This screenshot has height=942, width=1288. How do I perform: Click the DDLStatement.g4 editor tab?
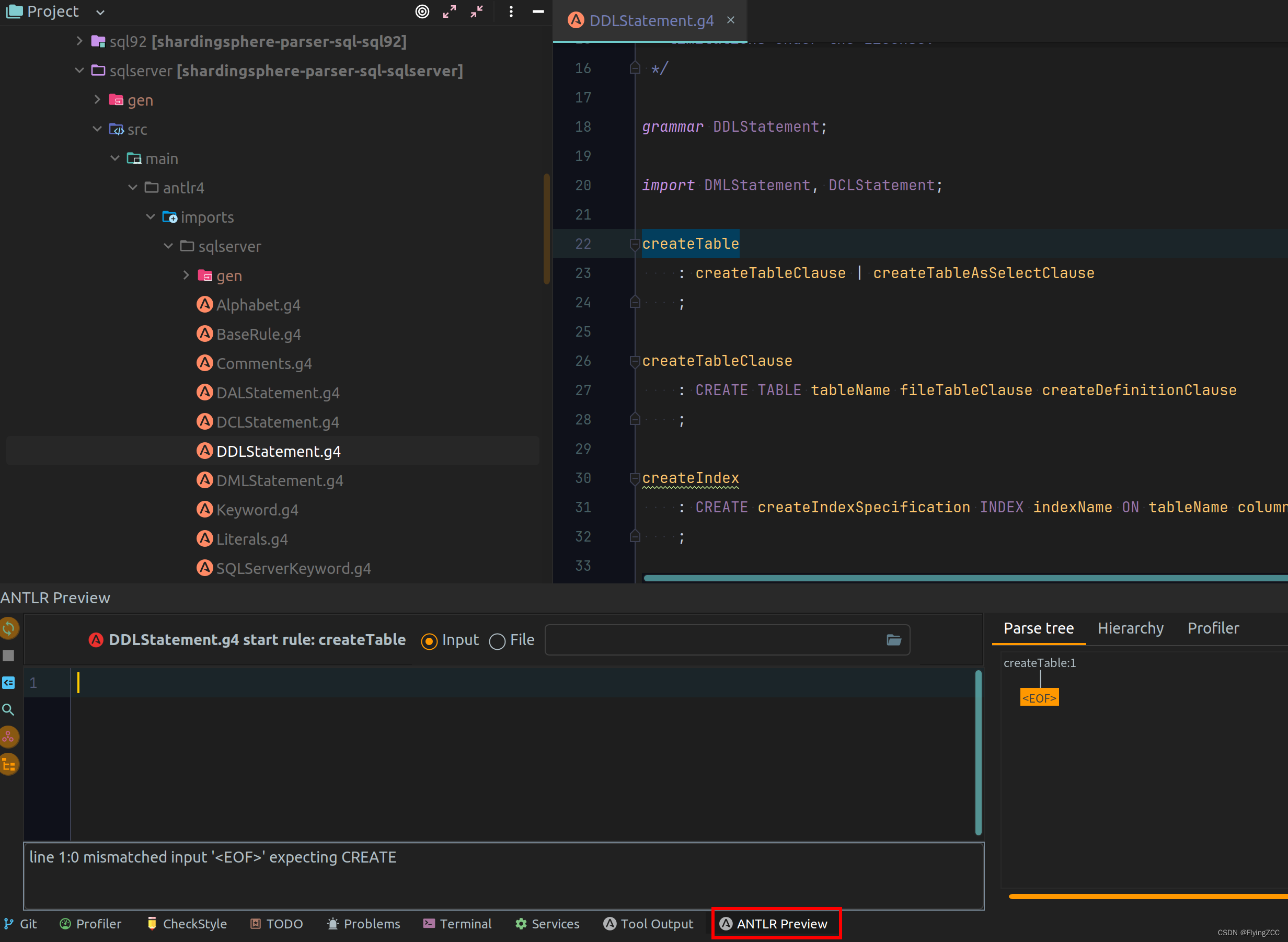pyautogui.click(x=650, y=20)
